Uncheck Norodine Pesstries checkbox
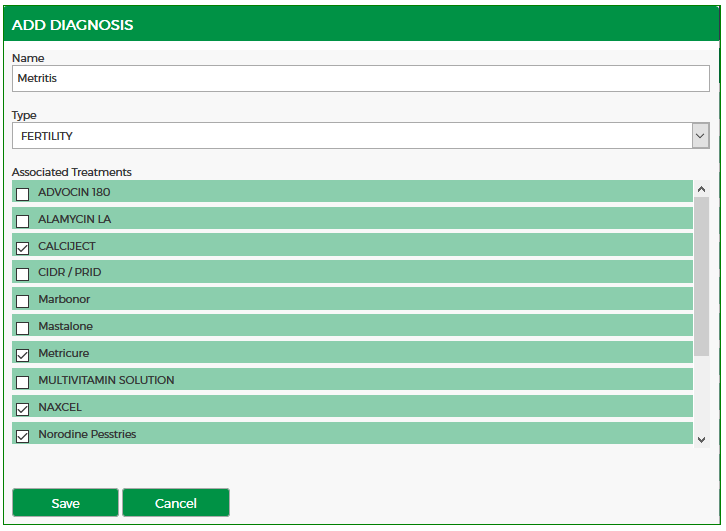The height and width of the screenshot is (531, 726). [22, 436]
